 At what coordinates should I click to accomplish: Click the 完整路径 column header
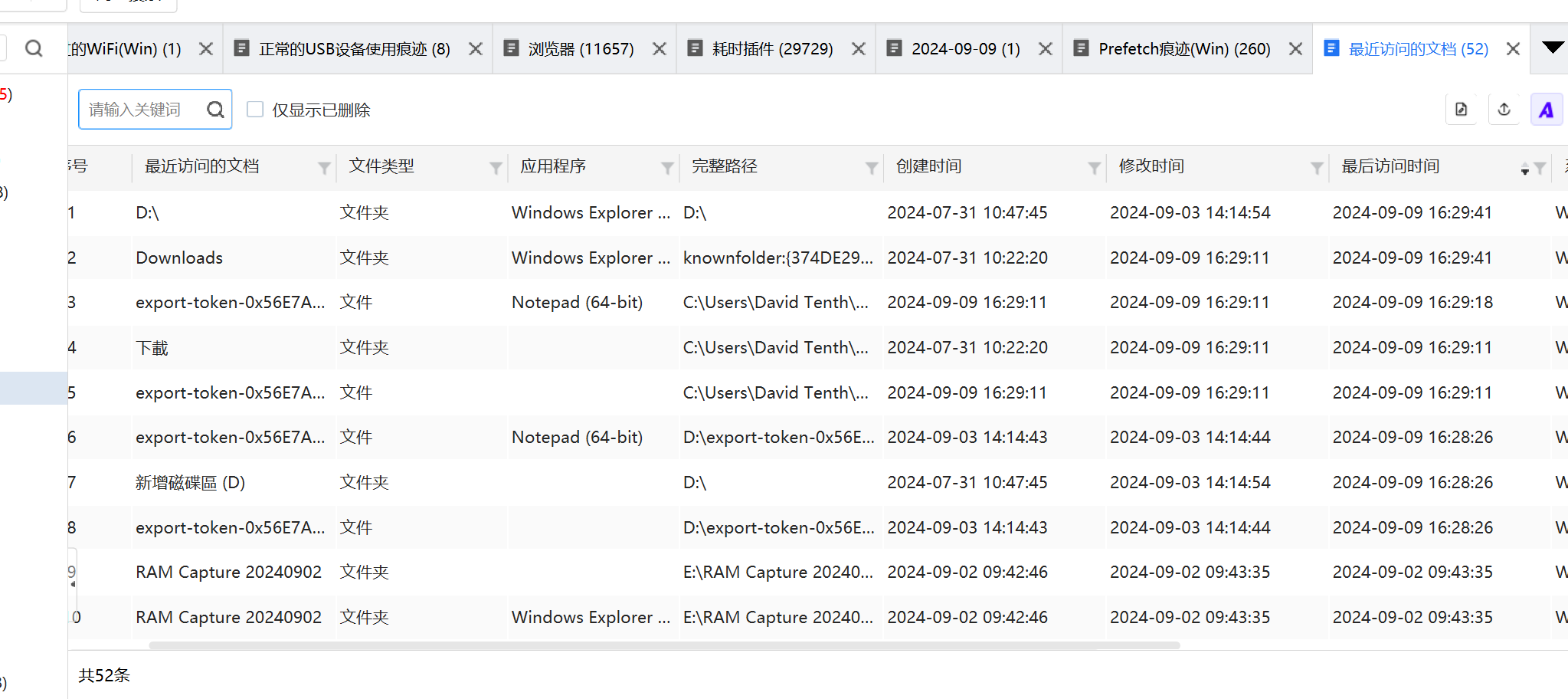click(725, 166)
